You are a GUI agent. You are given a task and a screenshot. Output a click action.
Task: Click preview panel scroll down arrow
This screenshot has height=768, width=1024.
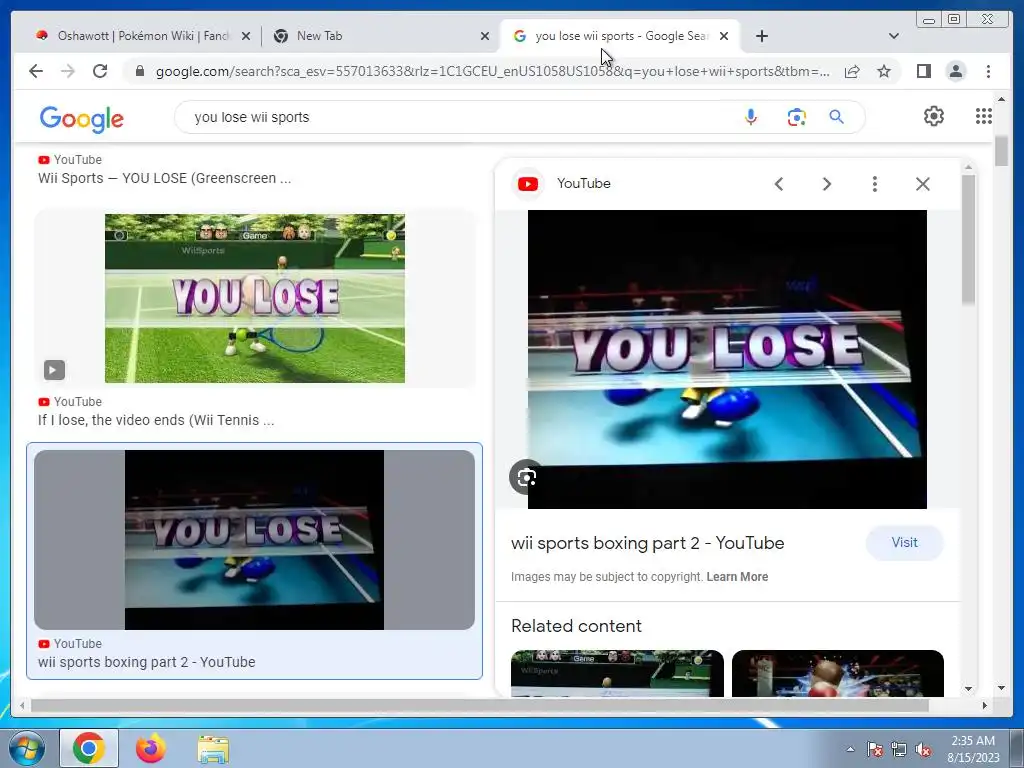[x=968, y=688]
